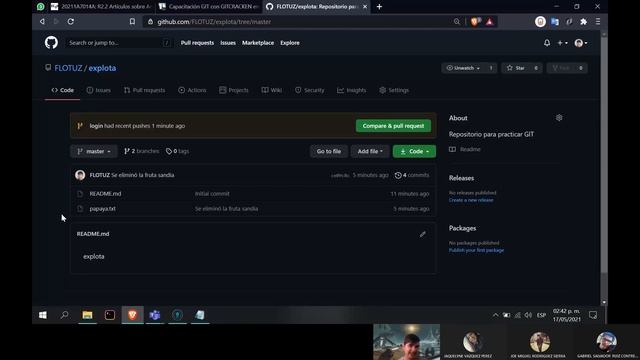Click the commit history clock icon

click(398, 175)
